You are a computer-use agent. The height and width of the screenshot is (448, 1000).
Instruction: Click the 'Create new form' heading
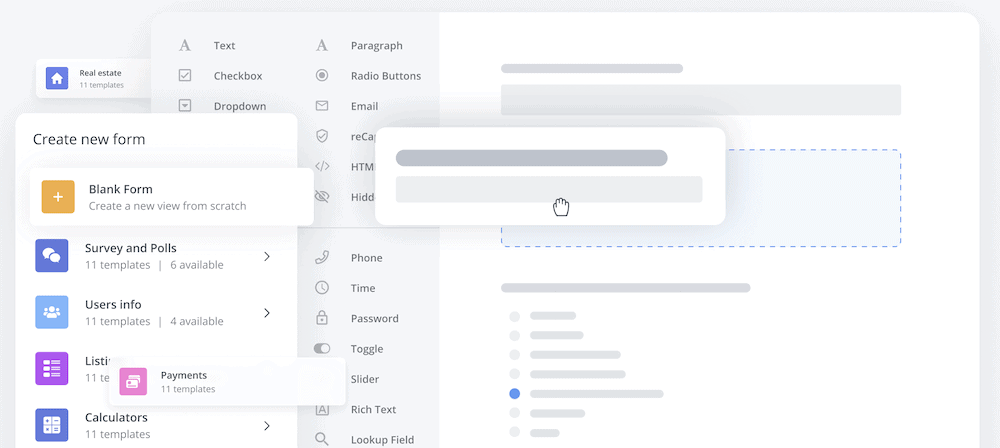(x=89, y=139)
